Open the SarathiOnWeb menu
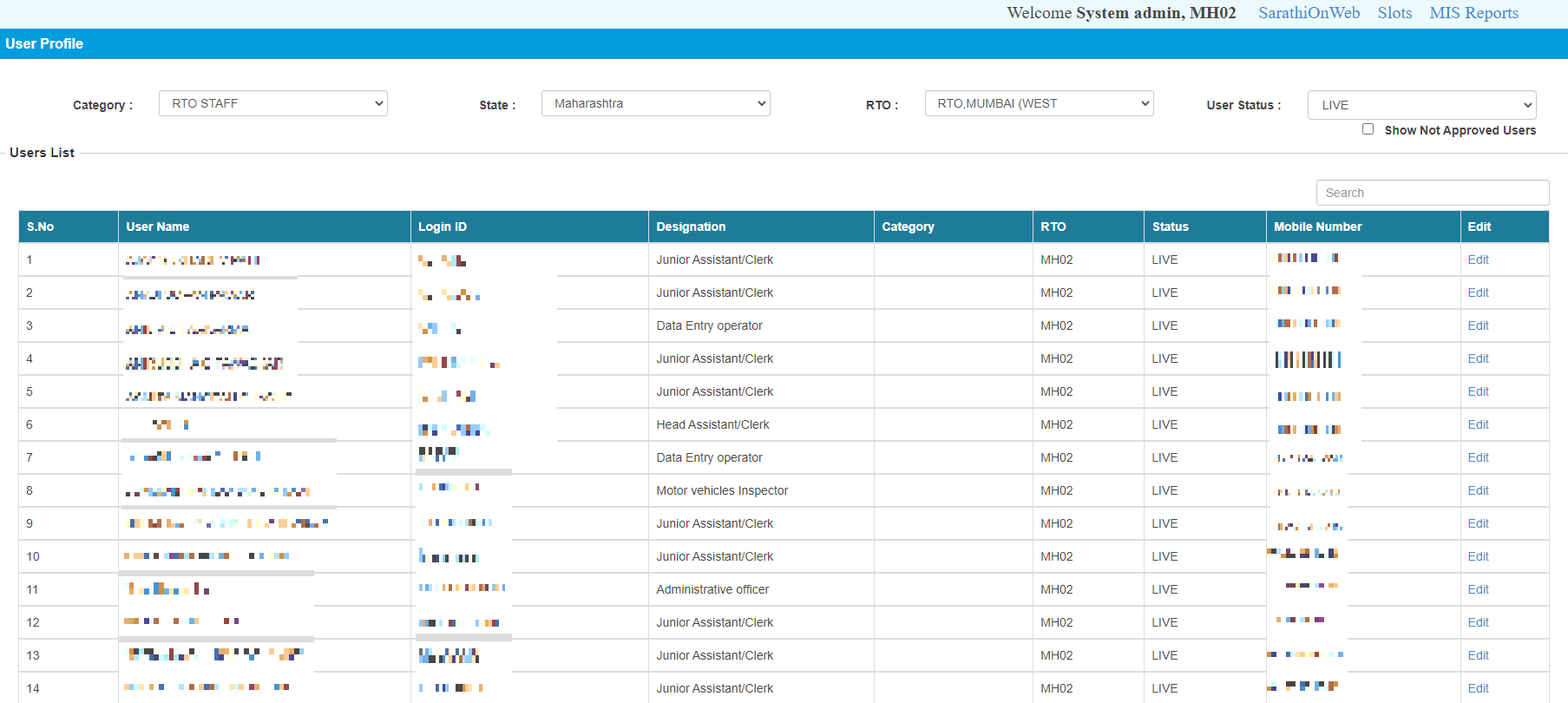Viewport: 1568px width, 703px height. click(x=1309, y=13)
